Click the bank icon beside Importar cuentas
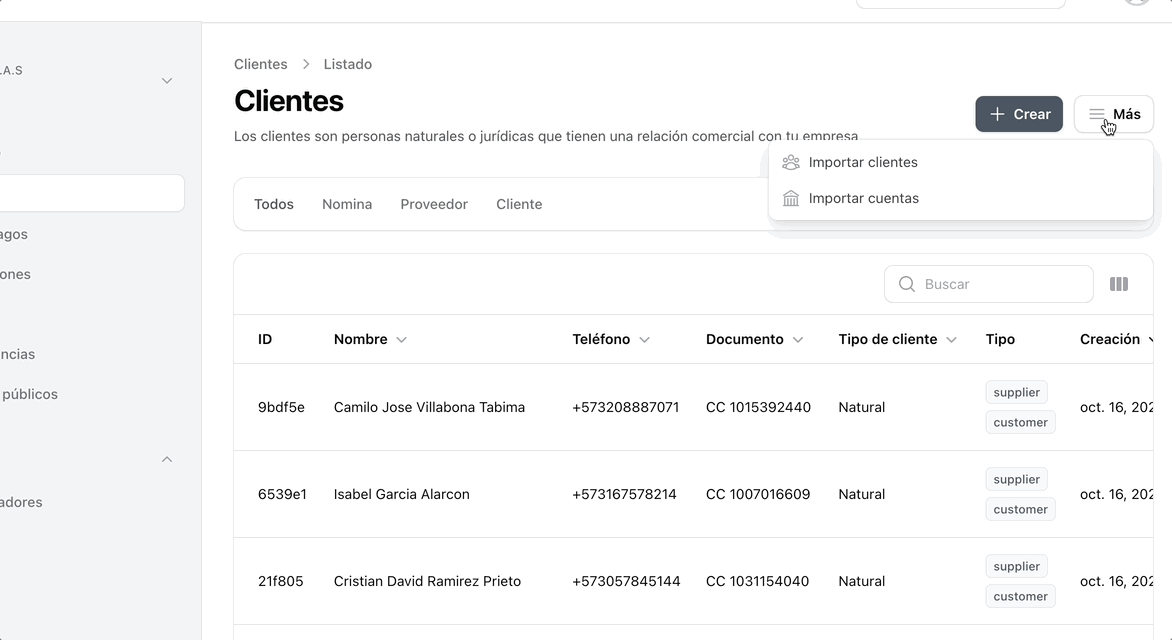This screenshot has width=1172, height=640. pos(790,198)
